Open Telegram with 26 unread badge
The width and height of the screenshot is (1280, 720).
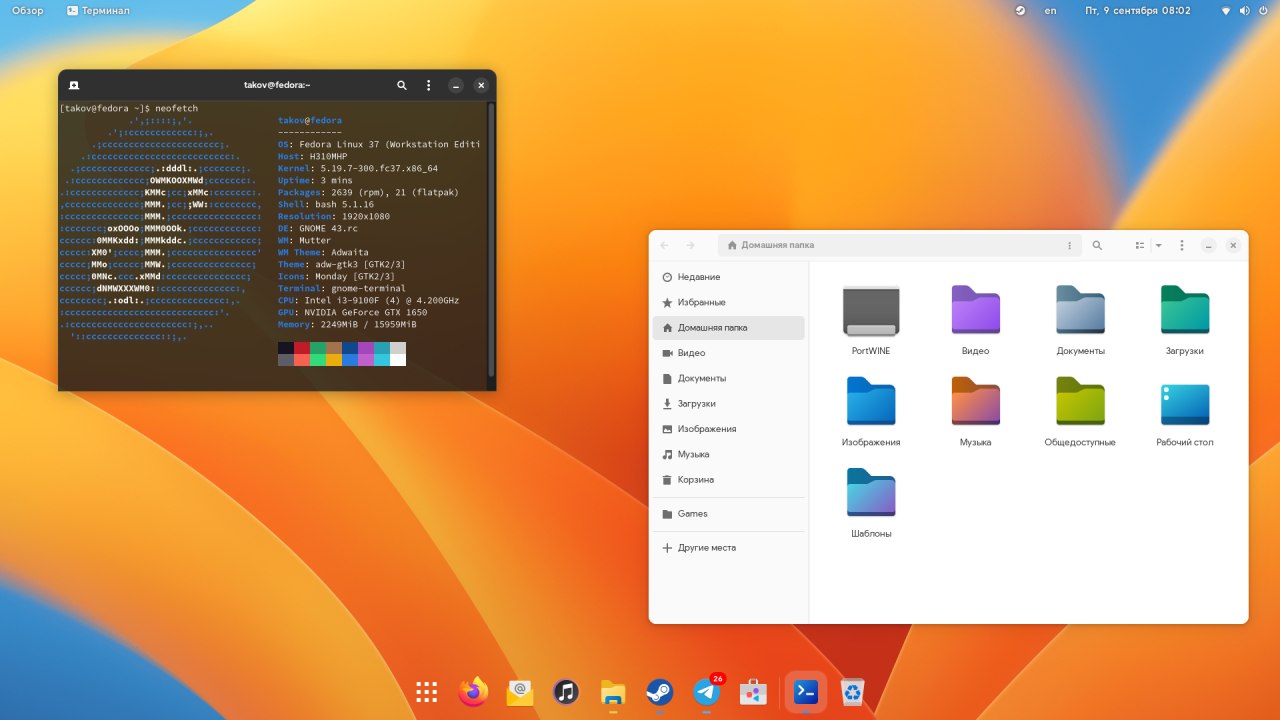[x=707, y=692]
